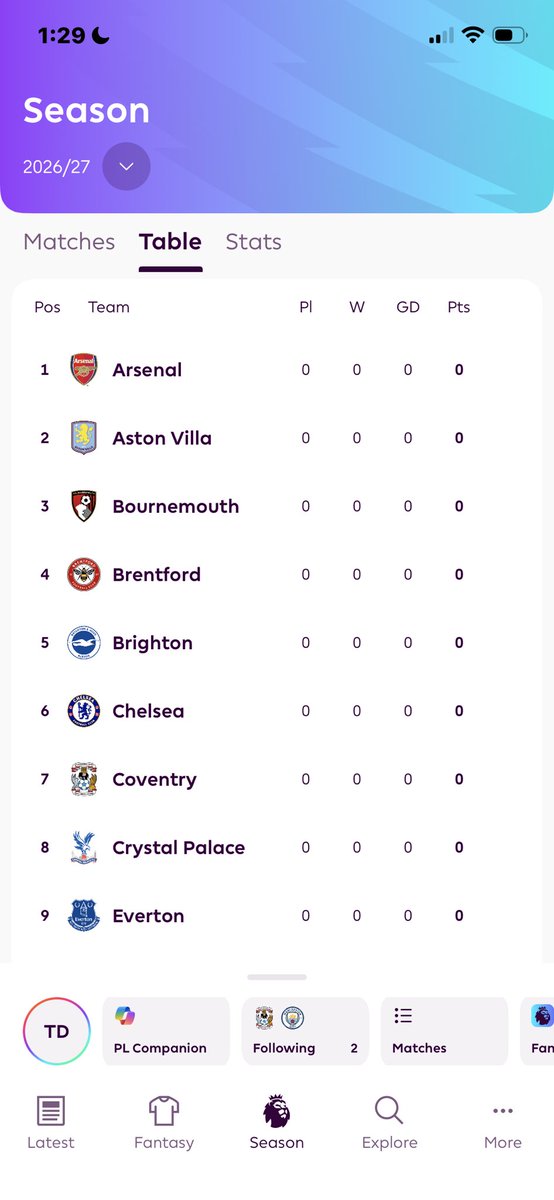The width and height of the screenshot is (554, 1200).
Task: Switch to the Stats tab
Action: pos(253,242)
